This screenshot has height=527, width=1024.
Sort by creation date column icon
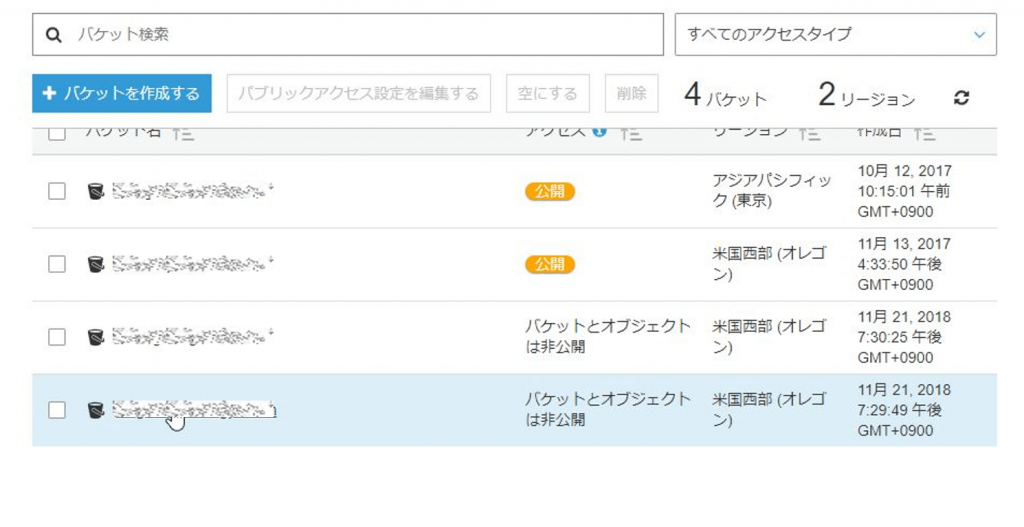pos(924,134)
